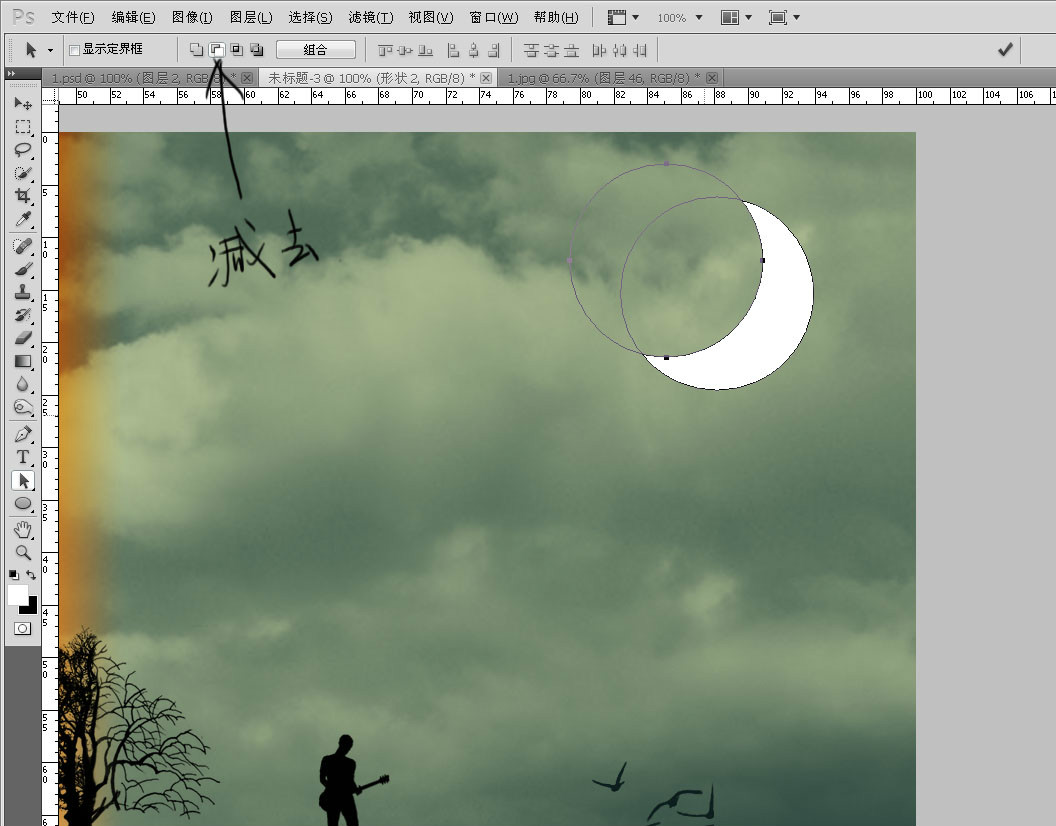1056x826 pixels.
Task: Select the Clone Stamp tool
Action: pyautogui.click(x=23, y=292)
